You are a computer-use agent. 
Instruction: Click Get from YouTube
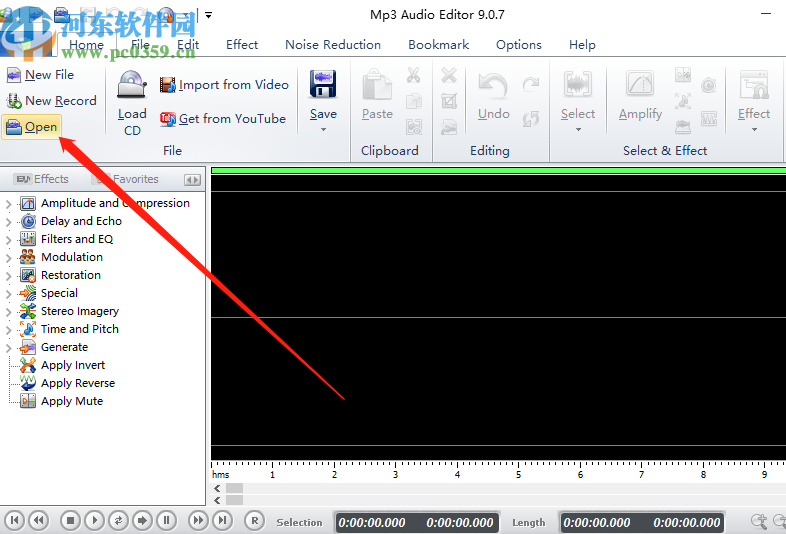coord(223,119)
